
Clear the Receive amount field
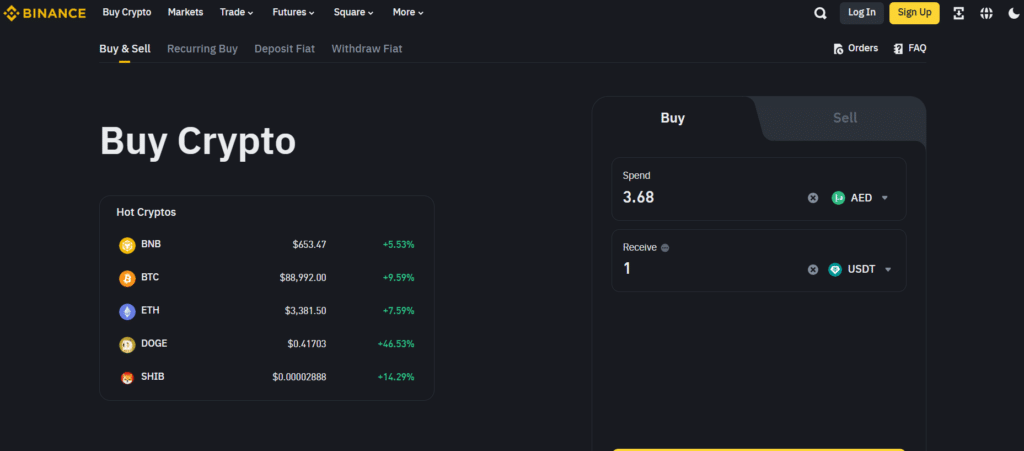[x=813, y=270]
